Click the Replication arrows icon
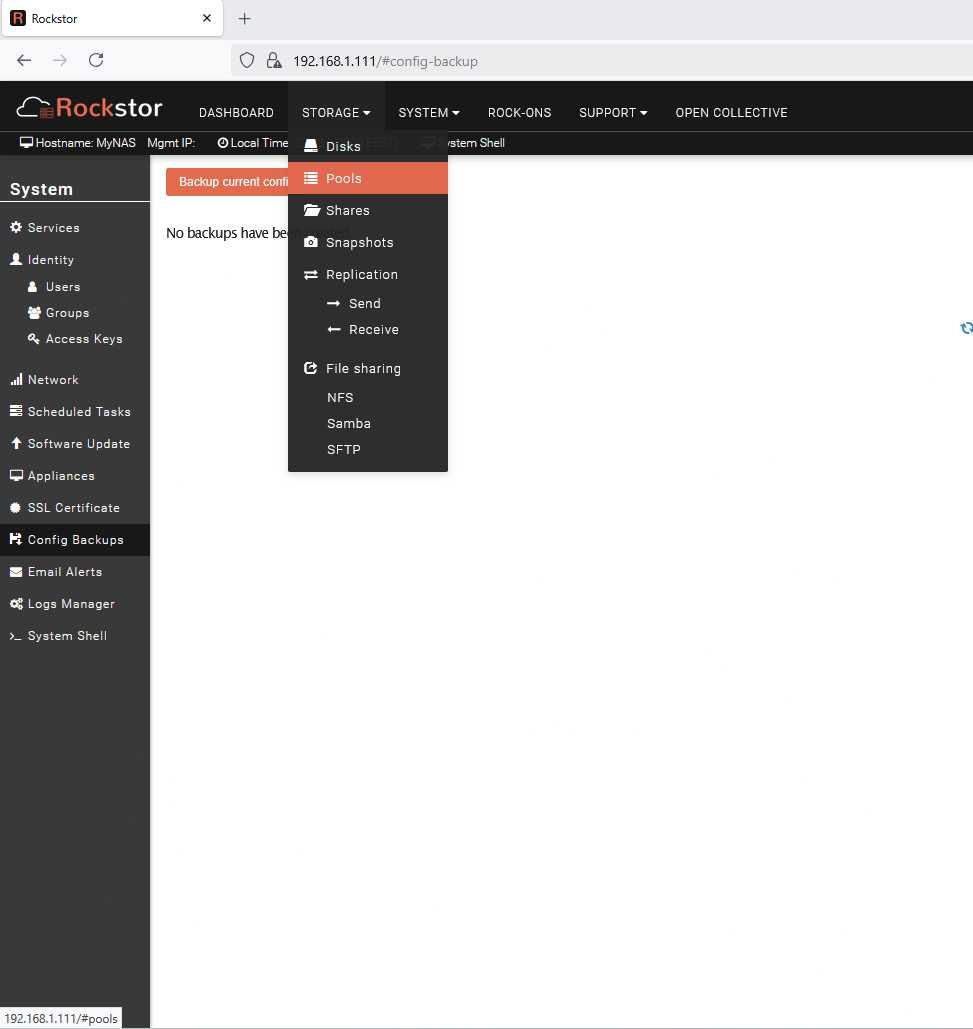The width and height of the screenshot is (973, 1029). click(311, 274)
